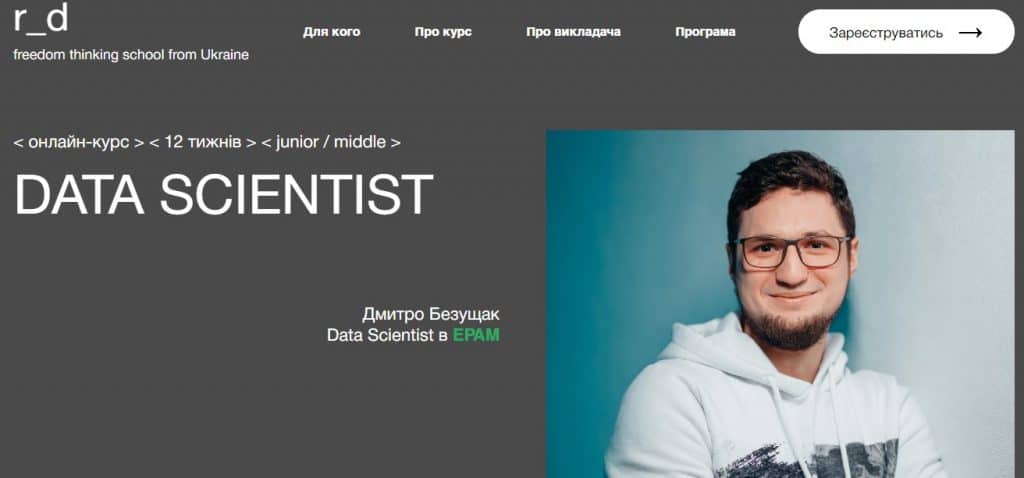Image resolution: width=1024 pixels, height=478 pixels.
Task: Follow the green EPAM link
Action: click(x=476, y=336)
